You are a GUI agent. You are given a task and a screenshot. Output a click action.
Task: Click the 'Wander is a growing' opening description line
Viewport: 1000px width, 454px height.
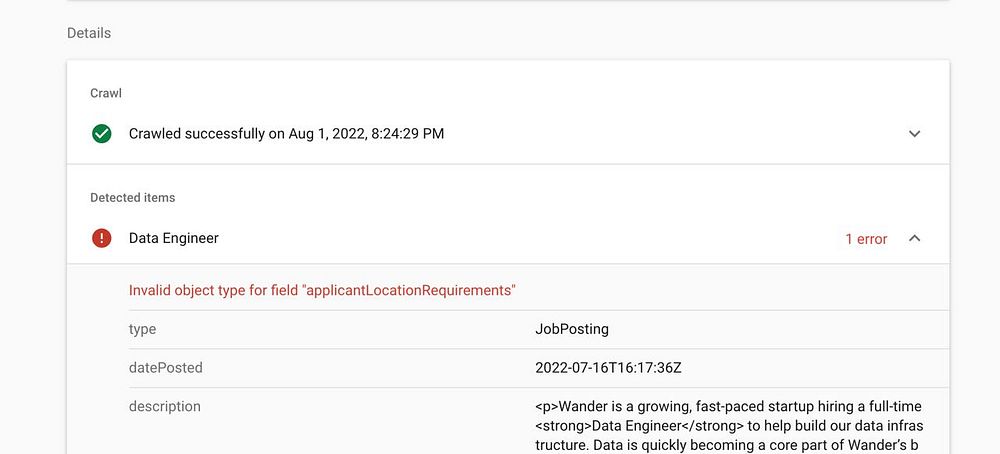click(728, 406)
